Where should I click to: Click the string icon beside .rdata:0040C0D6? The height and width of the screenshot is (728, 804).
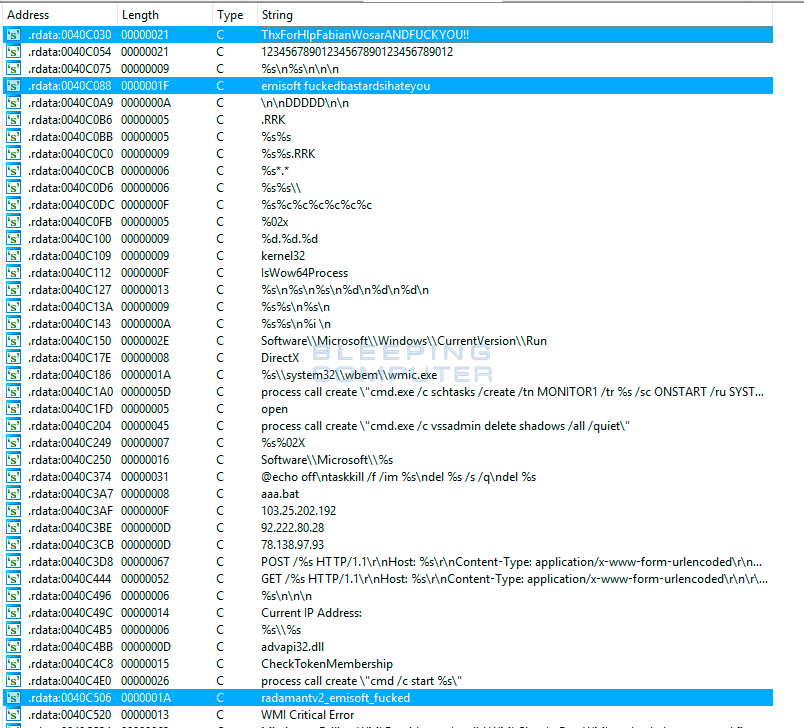13,188
